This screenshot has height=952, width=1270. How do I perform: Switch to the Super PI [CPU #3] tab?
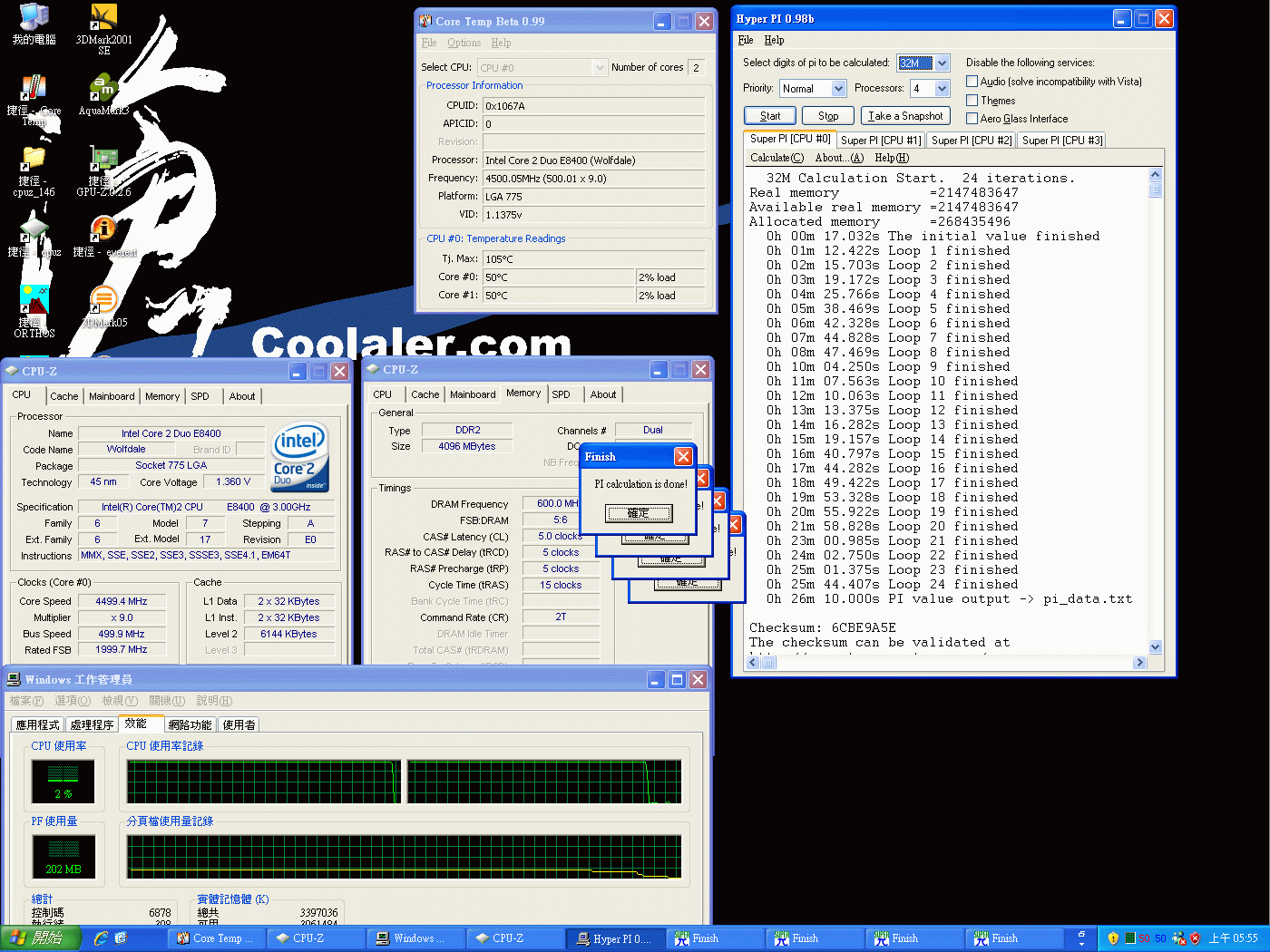[x=1061, y=141]
